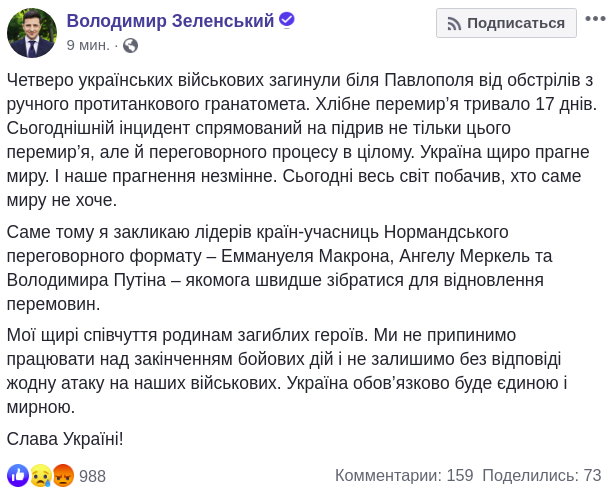View Поделились: 73 shares list

[541, 476]
